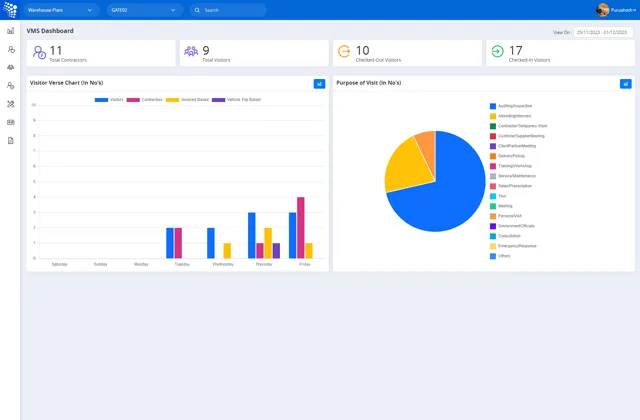Screen dimensions: 640x420
Task: Toggle Tour legend entry
Action: 498,196
